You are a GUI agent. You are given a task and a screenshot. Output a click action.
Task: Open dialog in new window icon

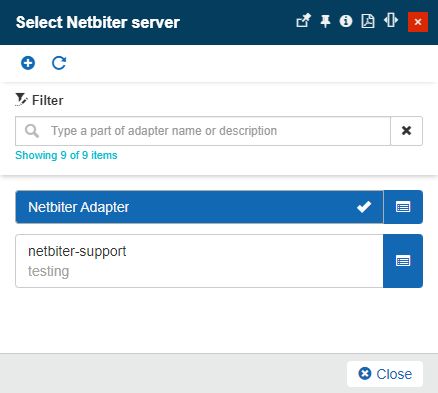pyautogui.click(x=303, y=21)
